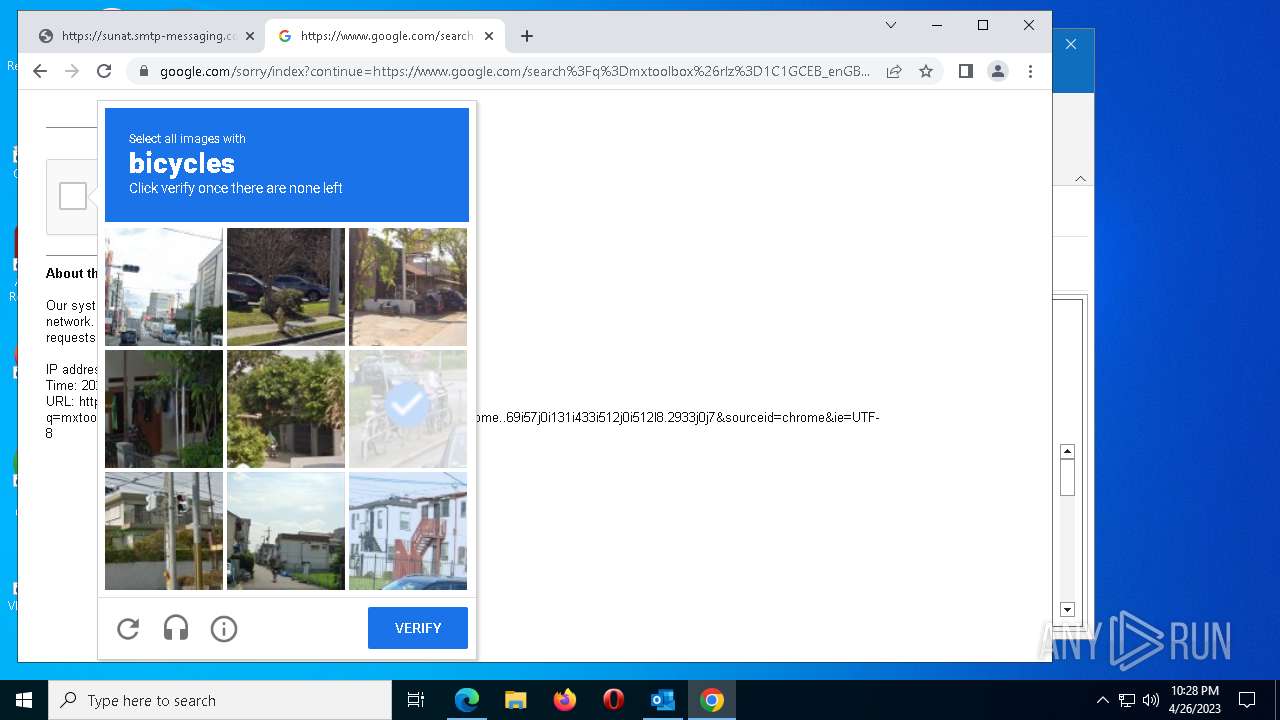Viewport: 1280px width, 720px height.
Task: Select the tree and sidewalk top-right tile
Action: [x=408, y=287]
